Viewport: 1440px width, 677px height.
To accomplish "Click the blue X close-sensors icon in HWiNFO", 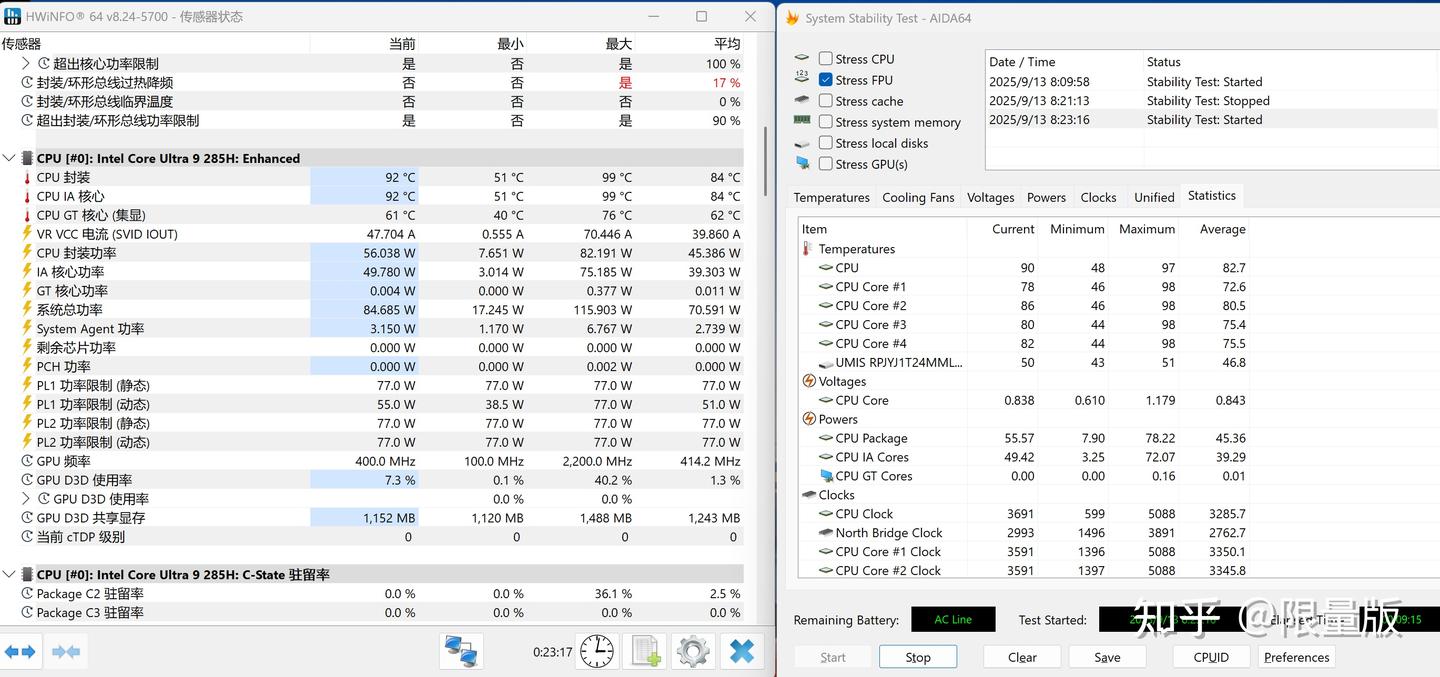I will (741, 651).
